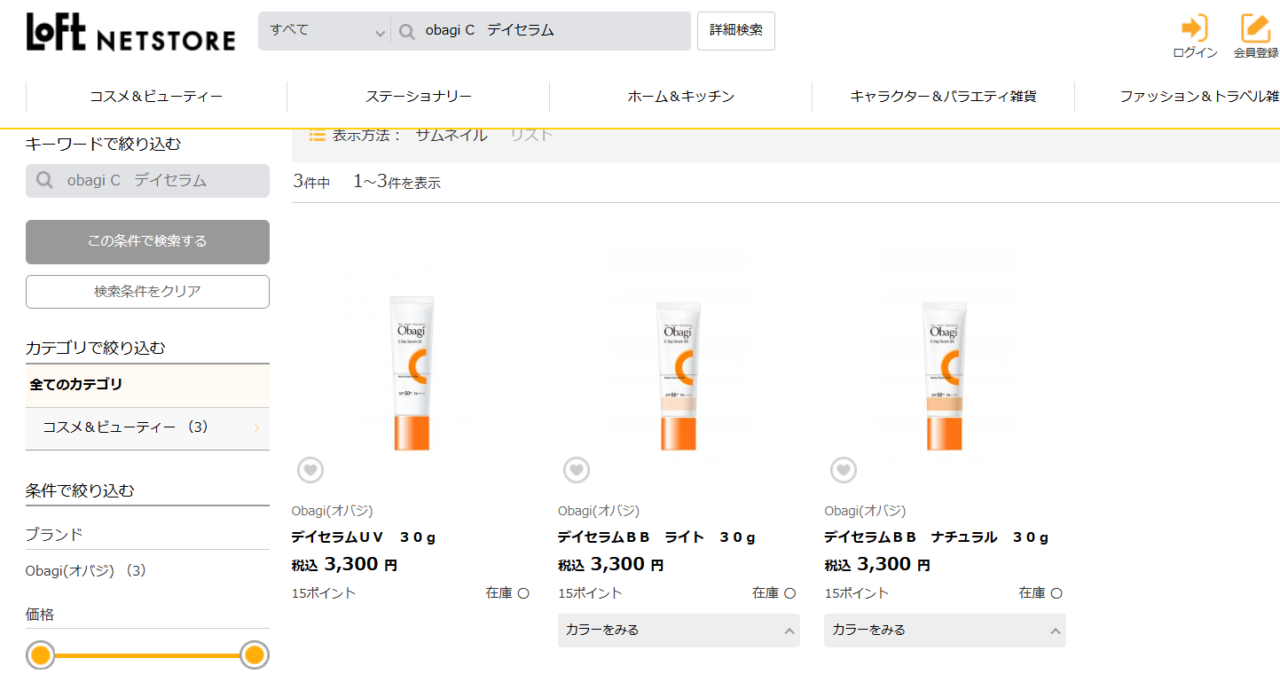This screenshot has height=674, width=1280.
Task: Click the 在庫 ○ status of デイセラムＢＢ ナチュラル
Action: coord(1041,593)
